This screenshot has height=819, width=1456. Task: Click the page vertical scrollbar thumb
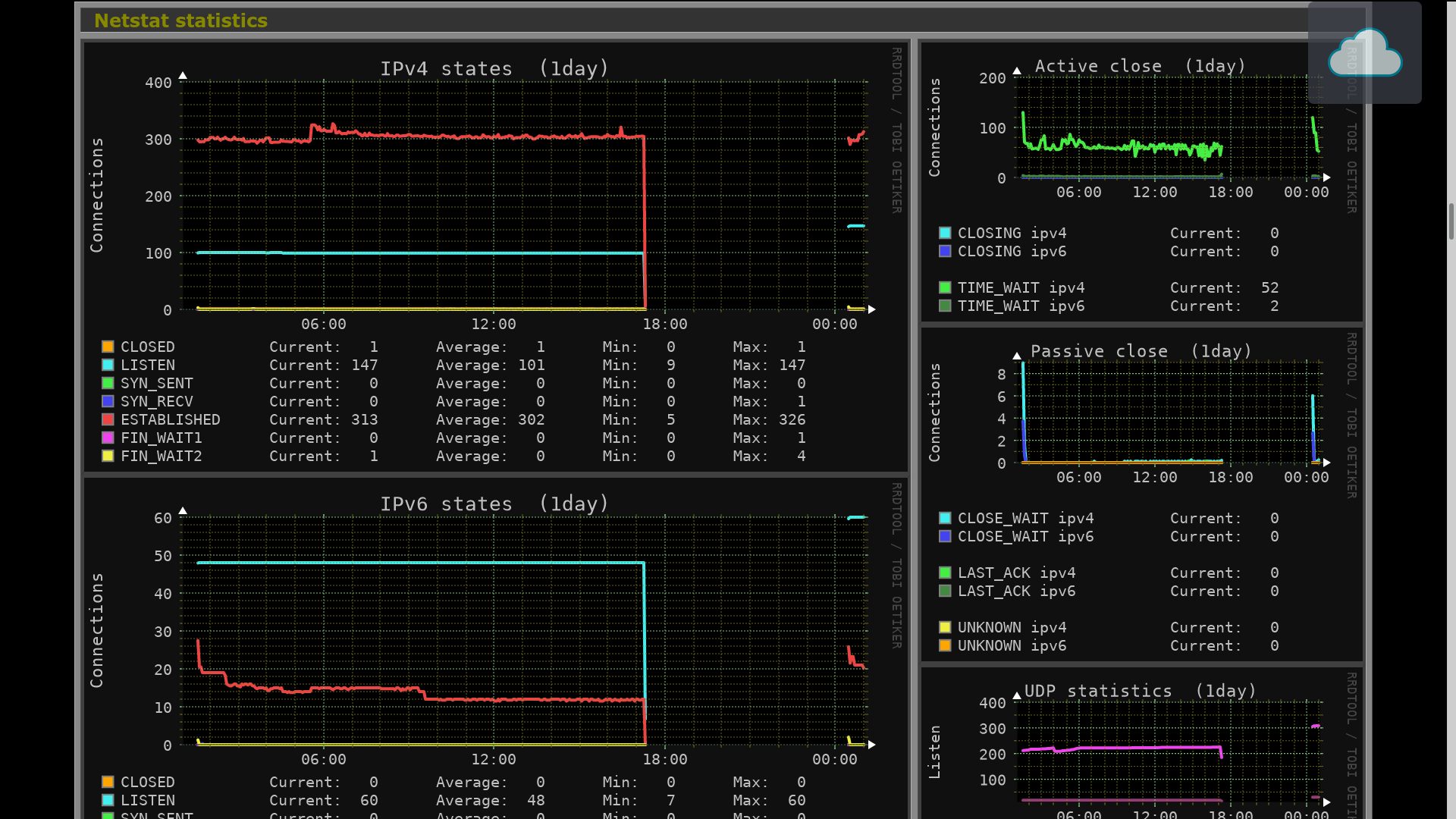pos(1451,221)
